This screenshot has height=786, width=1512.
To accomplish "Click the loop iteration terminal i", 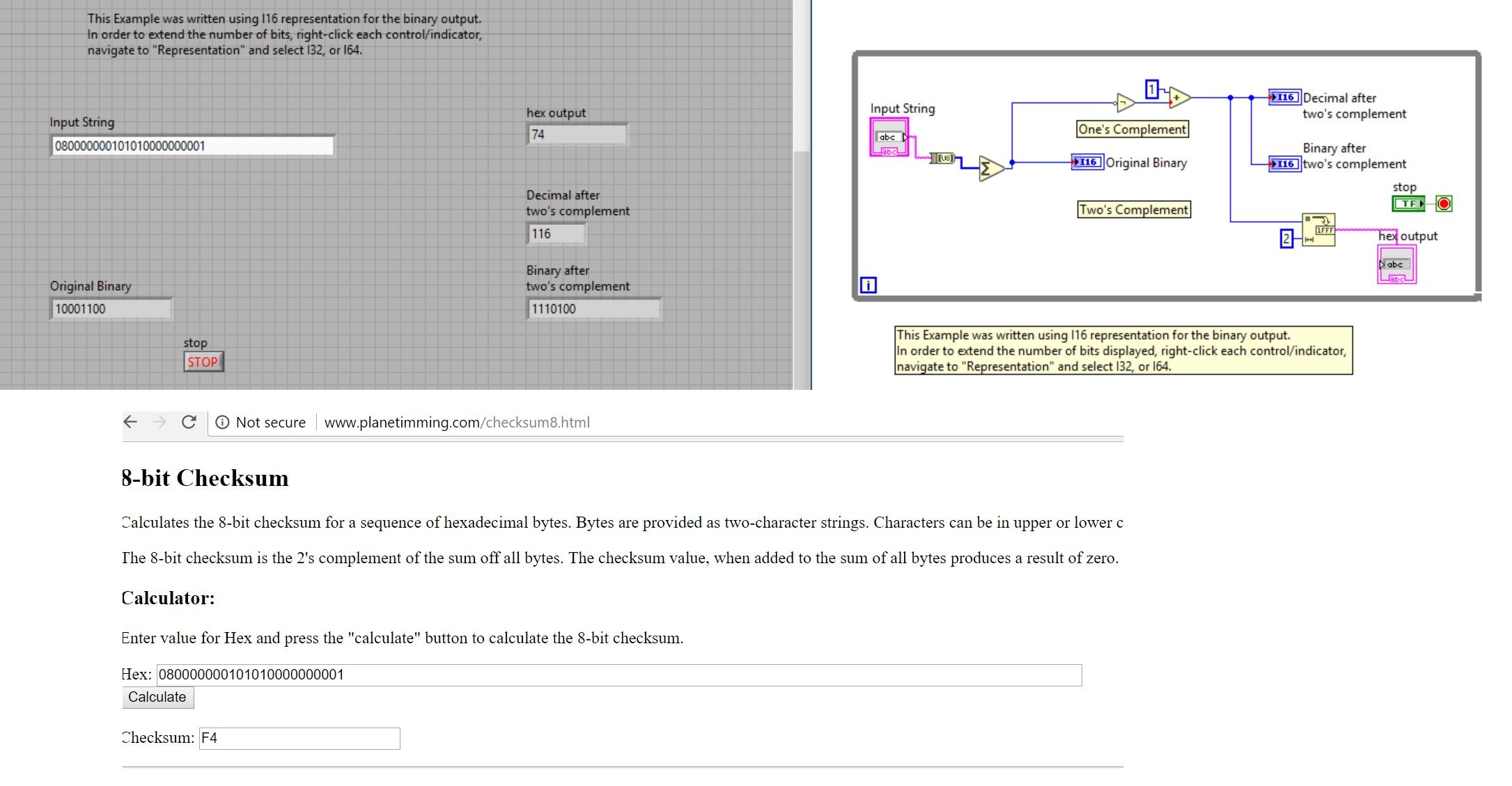I will 868,285.
